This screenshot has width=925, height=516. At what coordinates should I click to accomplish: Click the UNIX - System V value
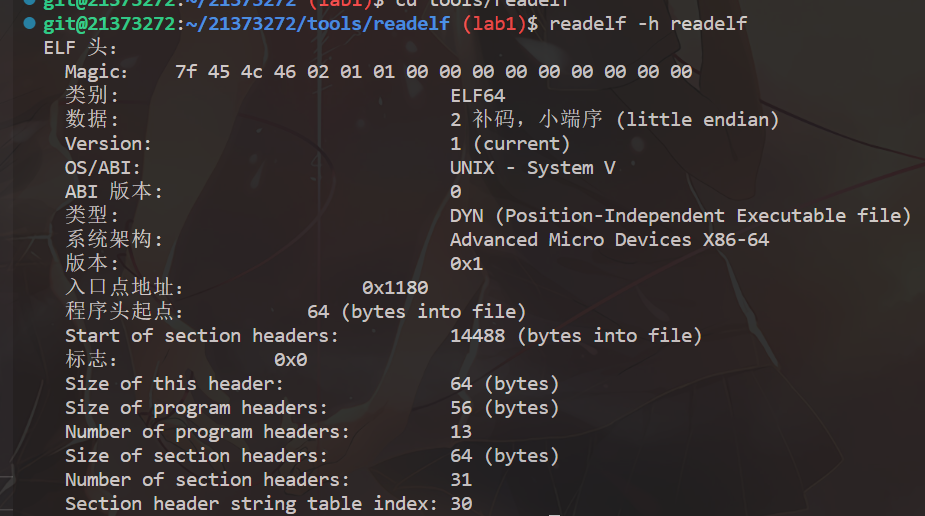coord(532,168)
